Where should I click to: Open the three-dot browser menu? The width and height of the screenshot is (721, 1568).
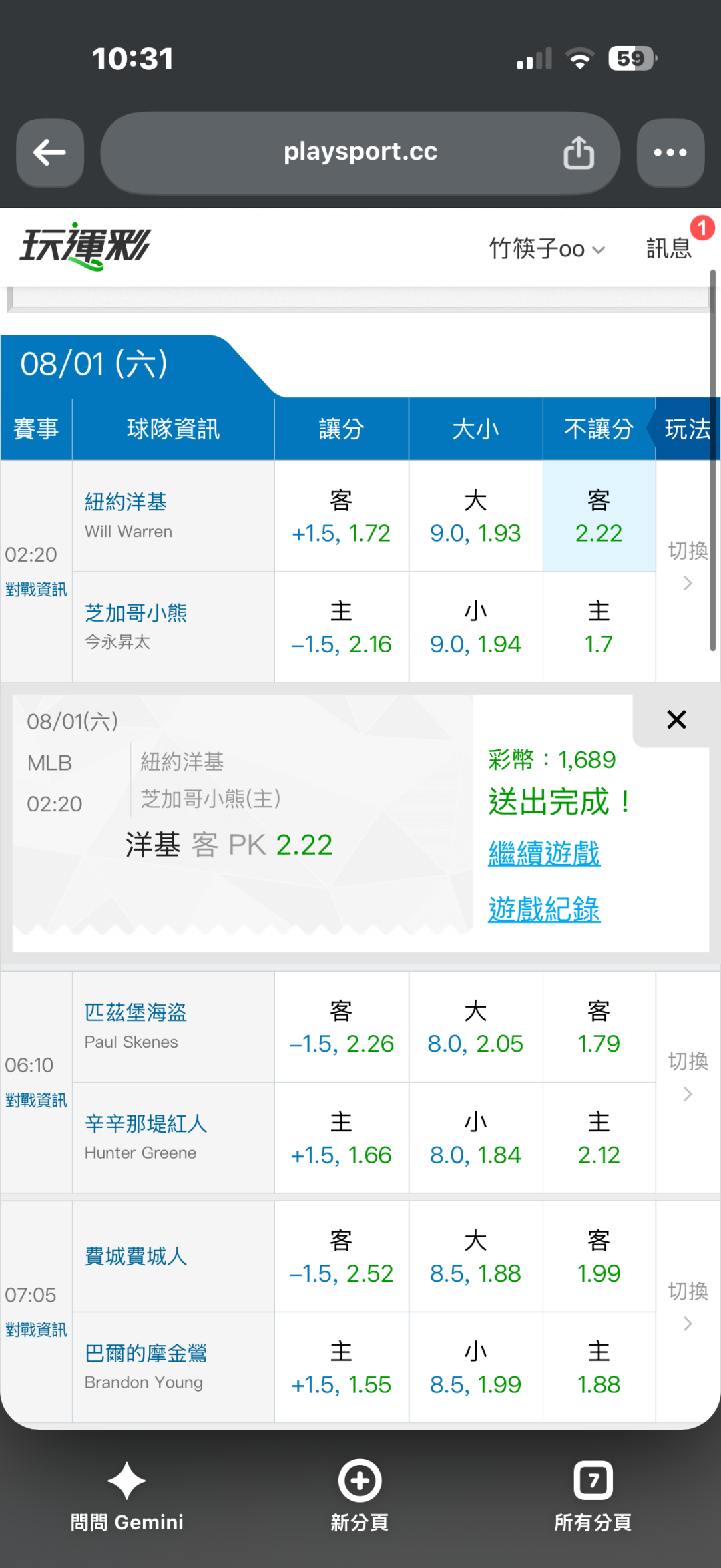(670, 153)
